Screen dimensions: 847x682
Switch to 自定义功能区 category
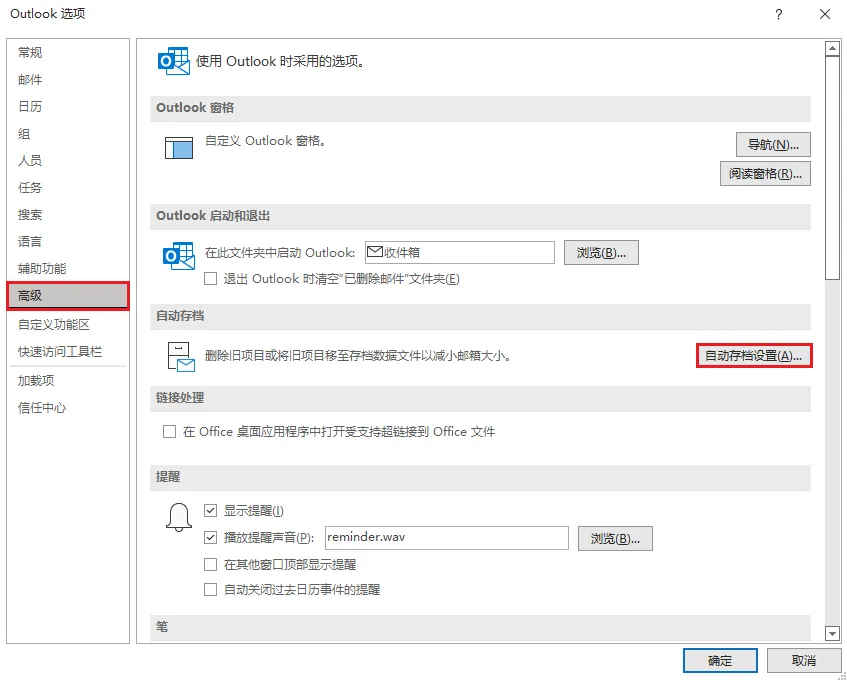54,325
